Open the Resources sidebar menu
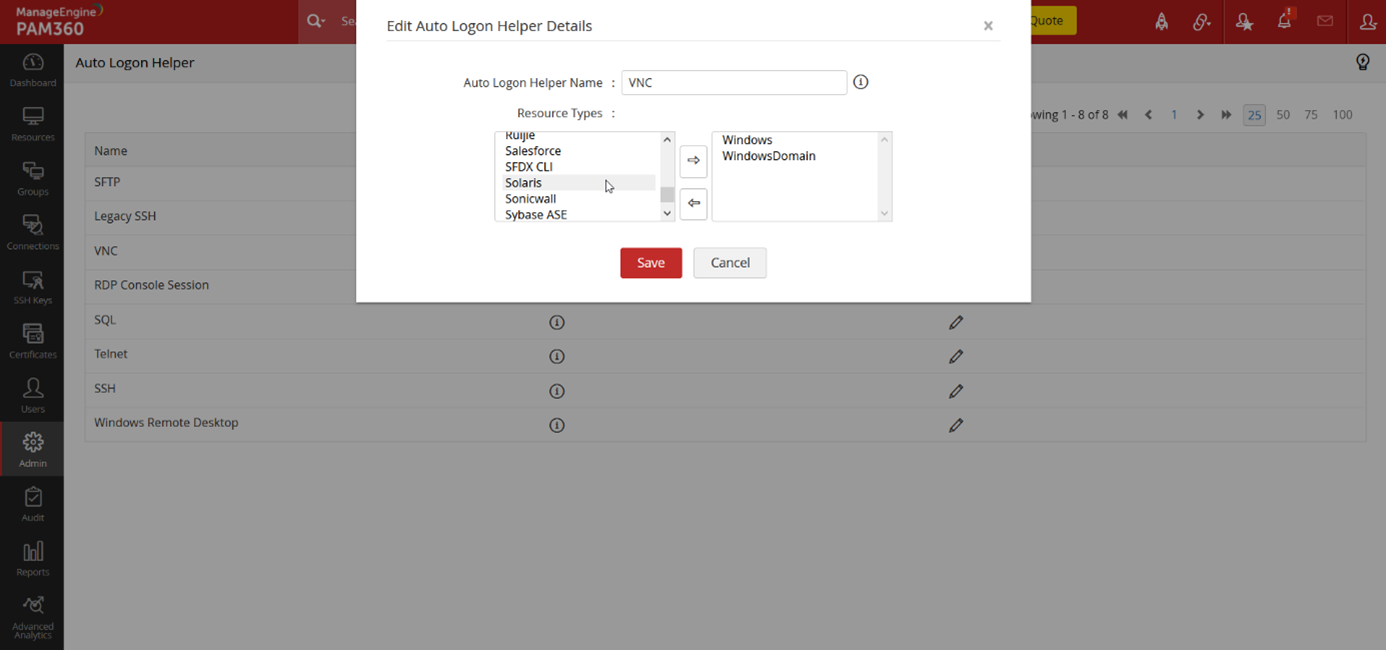 click(32, 124)
